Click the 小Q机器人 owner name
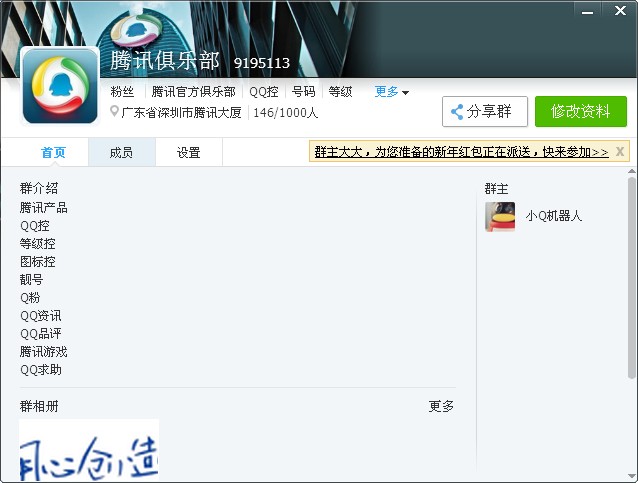 554,216
